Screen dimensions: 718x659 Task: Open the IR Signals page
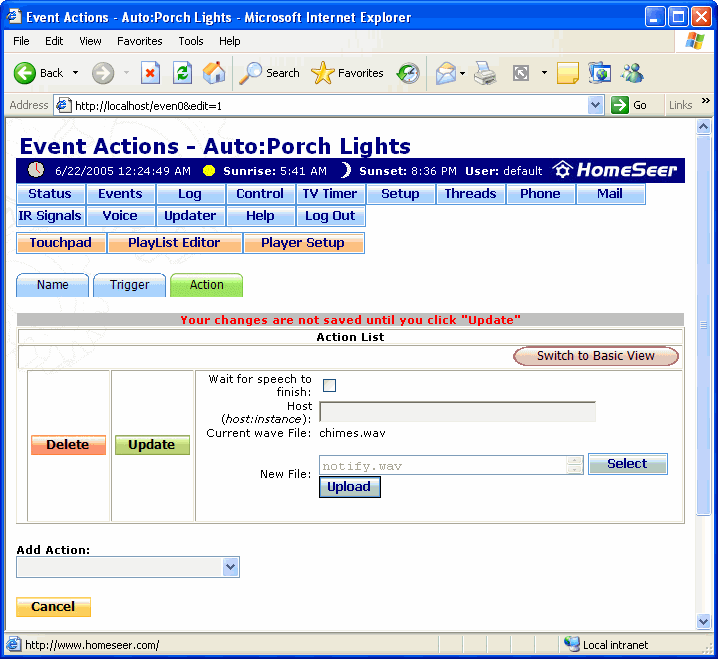50,216
